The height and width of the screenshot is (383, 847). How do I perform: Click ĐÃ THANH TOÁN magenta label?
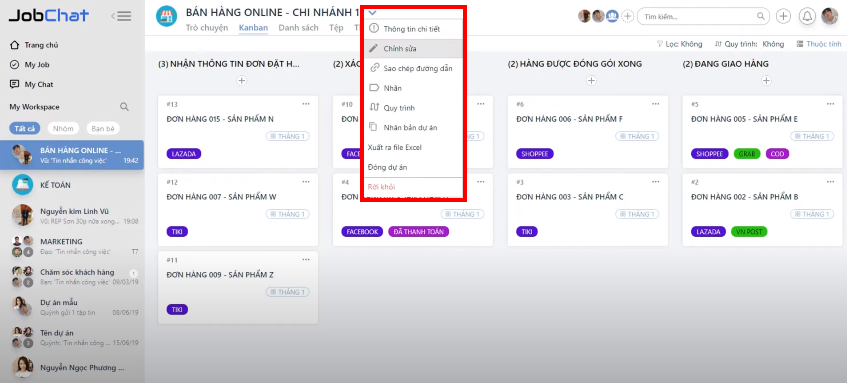tap(419, 232)
